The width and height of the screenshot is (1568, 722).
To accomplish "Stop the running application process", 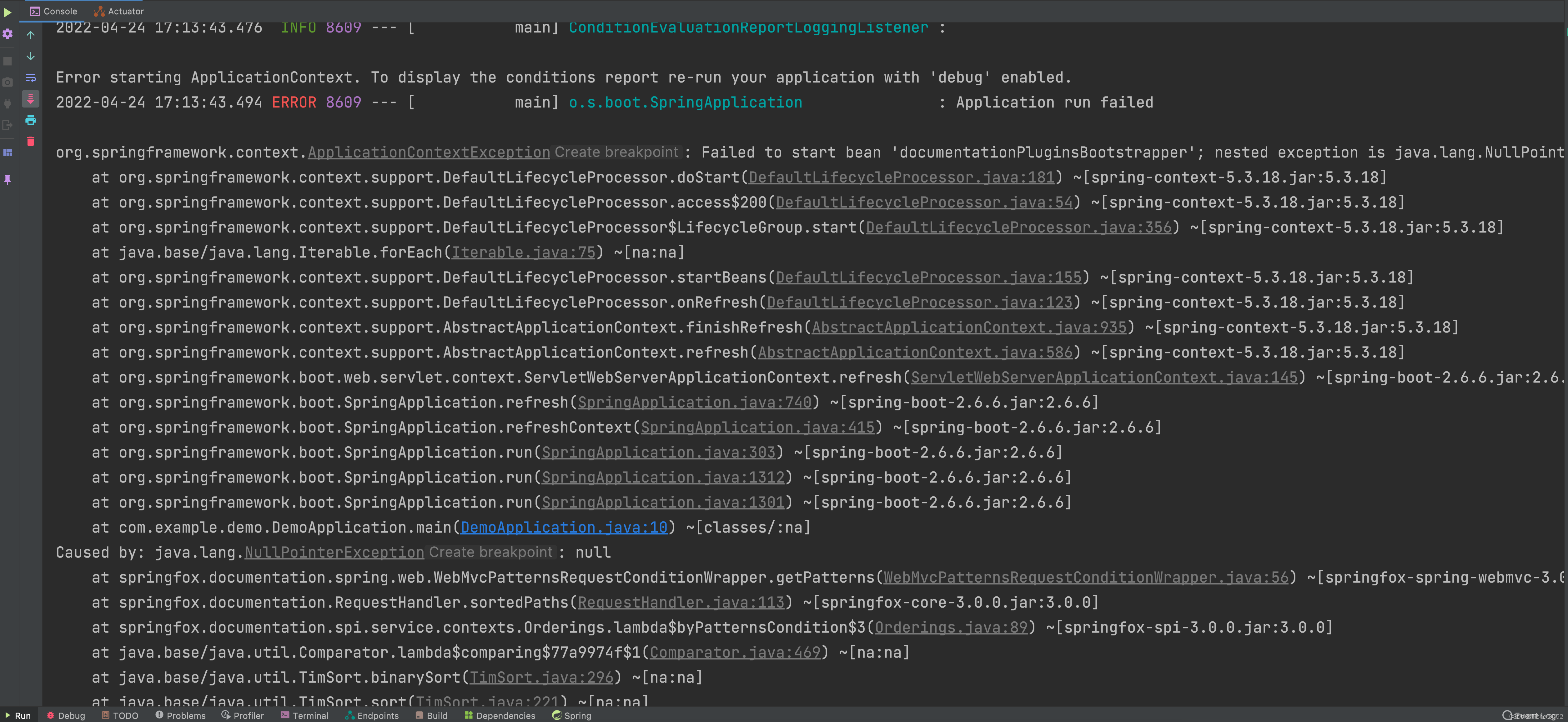I will (x=7, y=60).
